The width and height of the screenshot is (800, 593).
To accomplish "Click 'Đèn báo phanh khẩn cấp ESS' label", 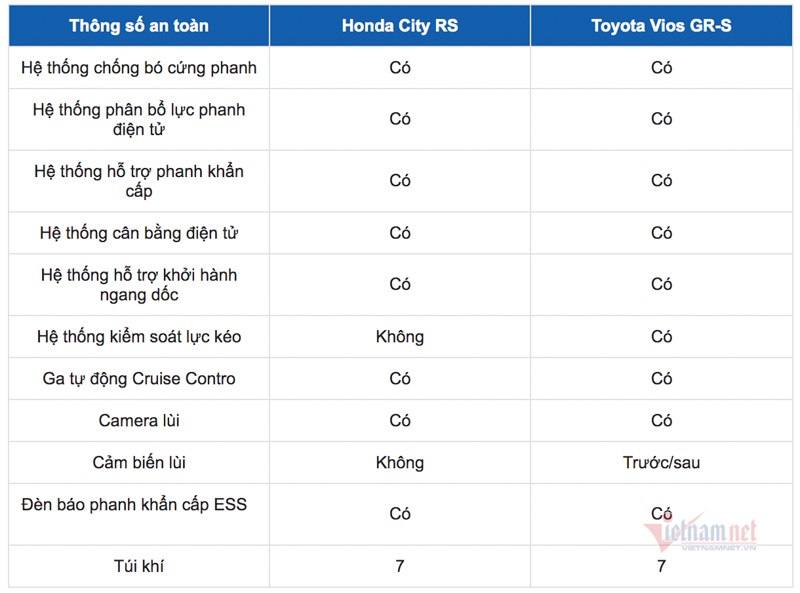I will 139,505.
